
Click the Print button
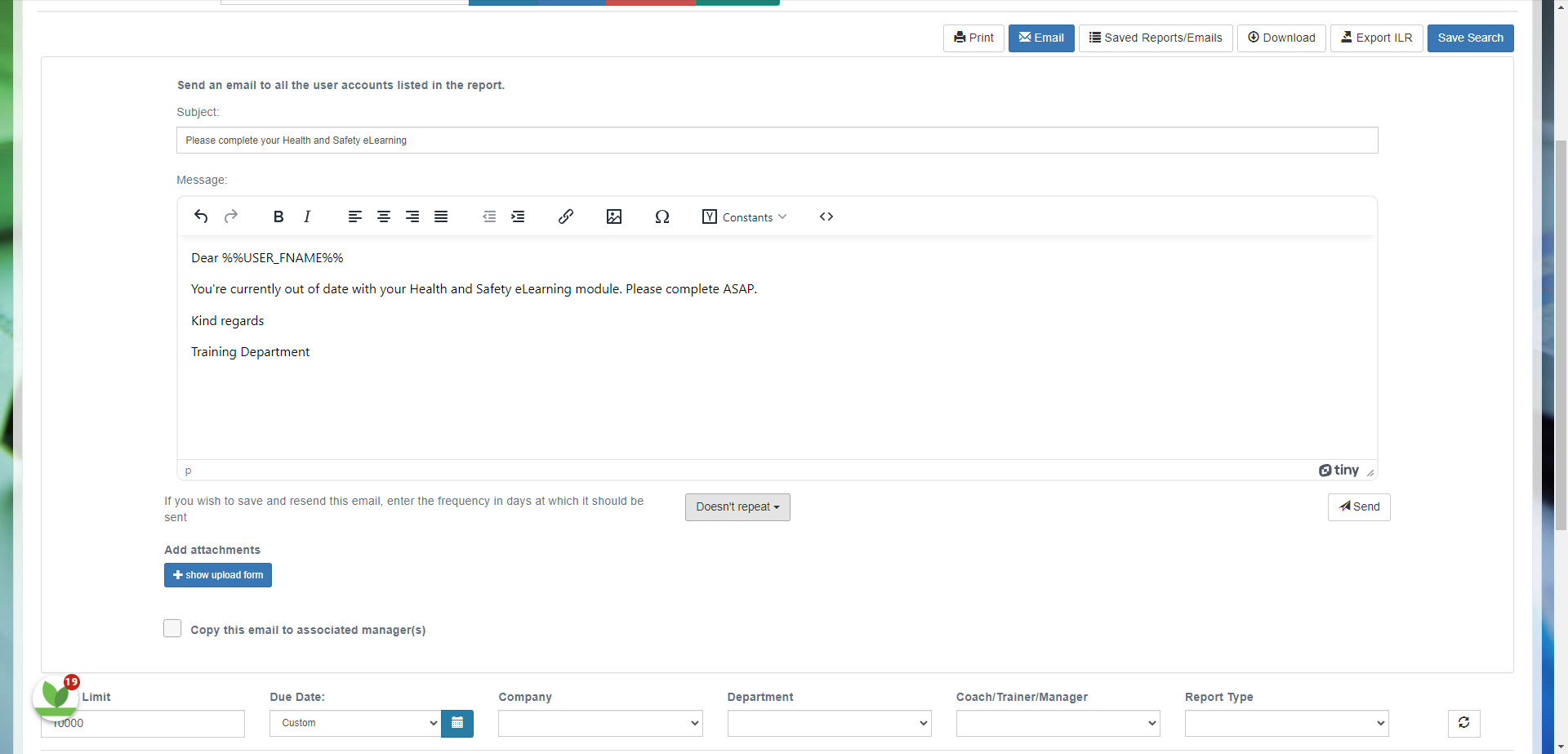click(973, 38)
